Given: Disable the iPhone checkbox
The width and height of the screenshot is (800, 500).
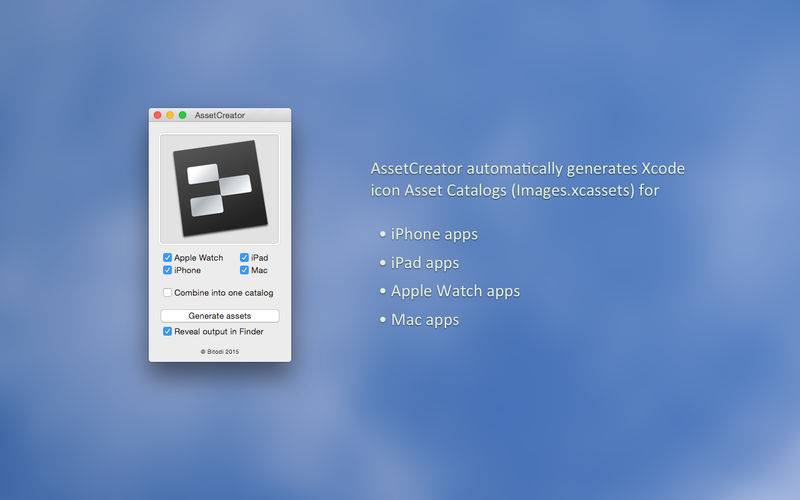Looking at the screenshot, I should (x=168, y=270).
